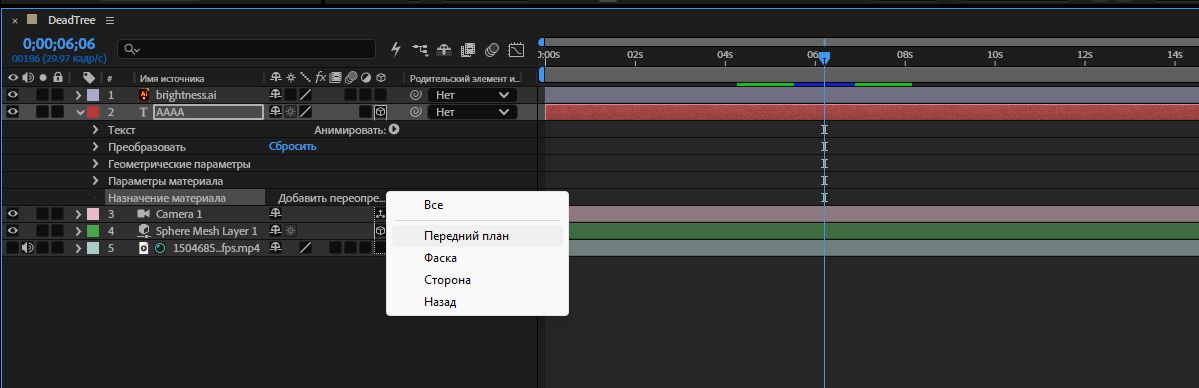Hide the brightness.ai layer via eye toggle
This screenshot has height=388, width=1199.
(x=12, y=95)
